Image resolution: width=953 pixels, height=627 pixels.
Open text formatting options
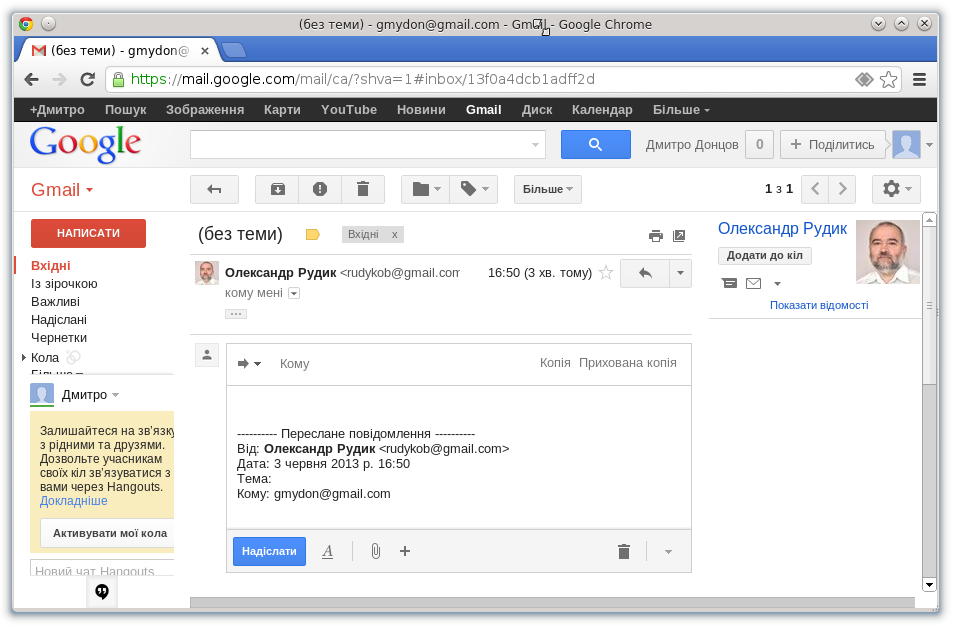(x=328, y=551)
